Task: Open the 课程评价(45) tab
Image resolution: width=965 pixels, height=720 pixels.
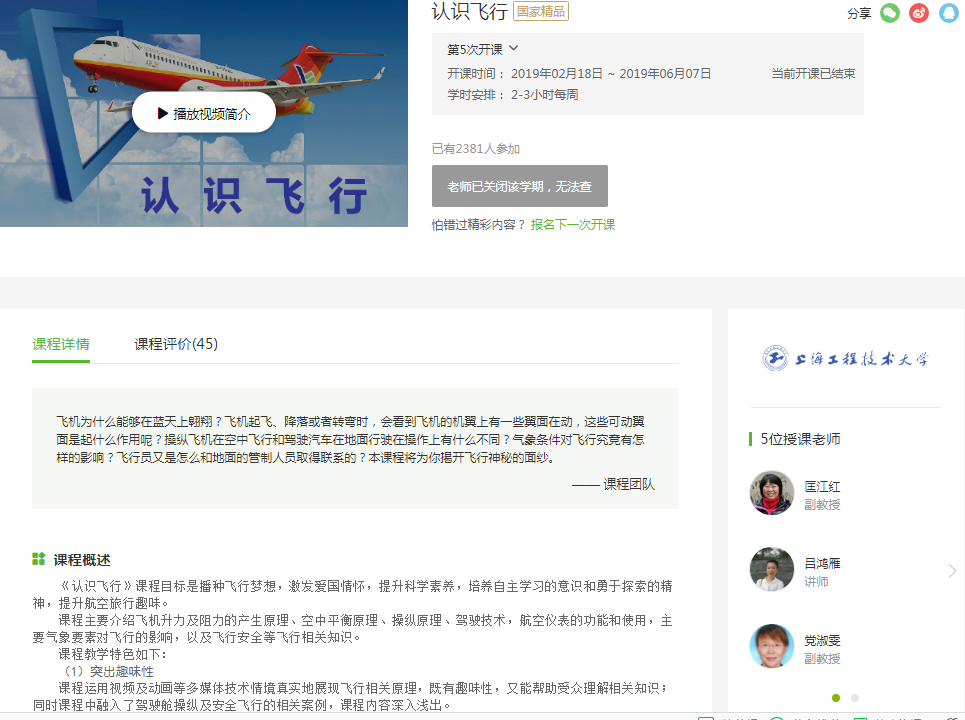Action: click(176, 344)
